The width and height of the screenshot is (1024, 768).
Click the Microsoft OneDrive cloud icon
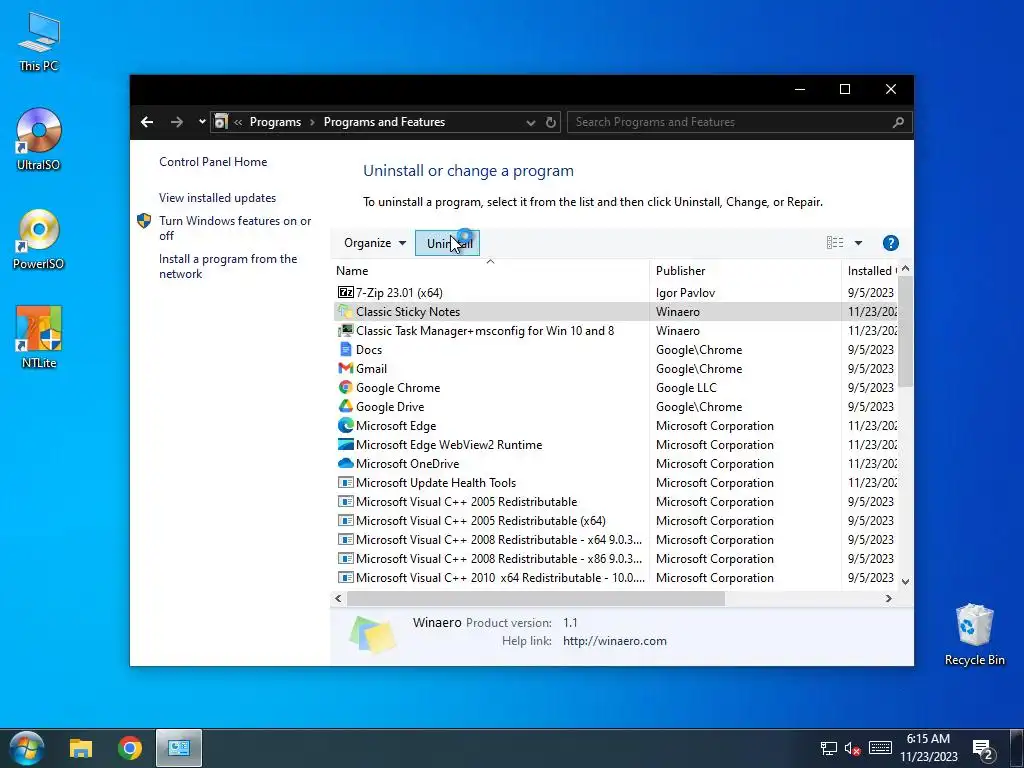[345, 463]
